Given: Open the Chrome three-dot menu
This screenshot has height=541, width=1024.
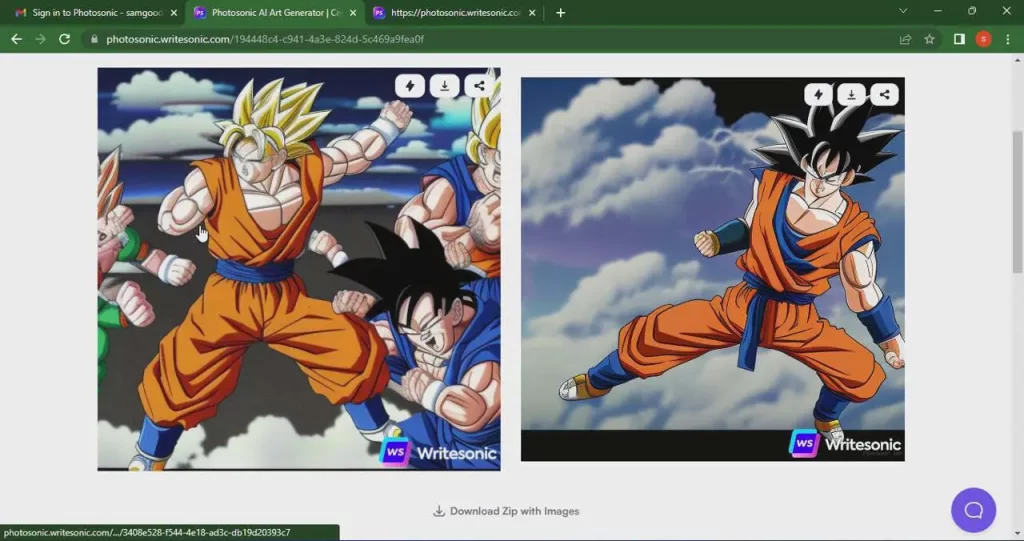Looking at the screenshot, I should click(x=1008, y=39).
